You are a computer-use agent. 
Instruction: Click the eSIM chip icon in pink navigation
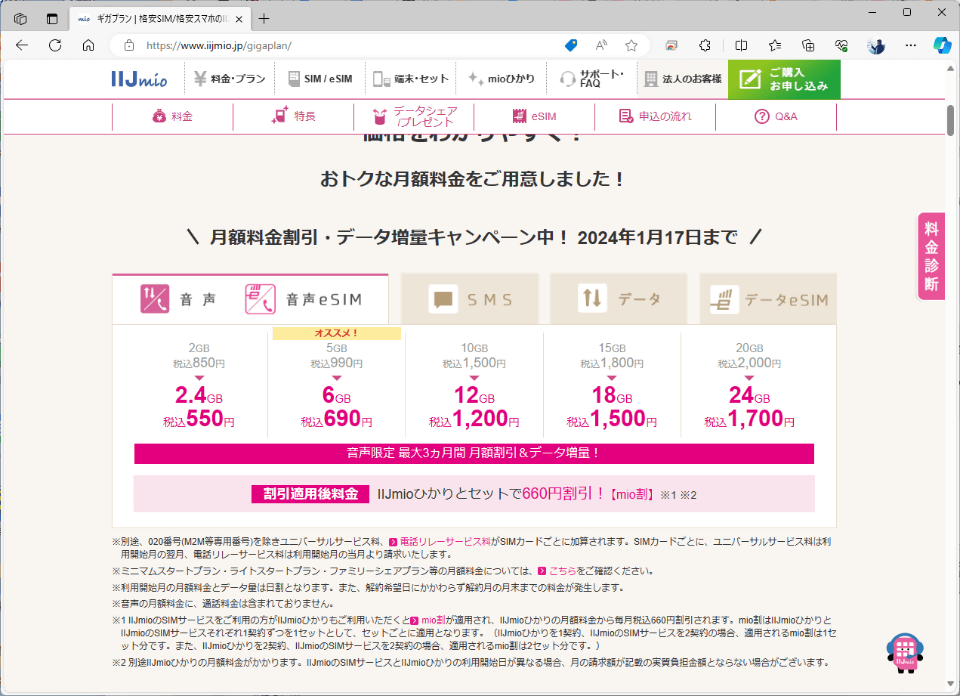tap(519, 116)
